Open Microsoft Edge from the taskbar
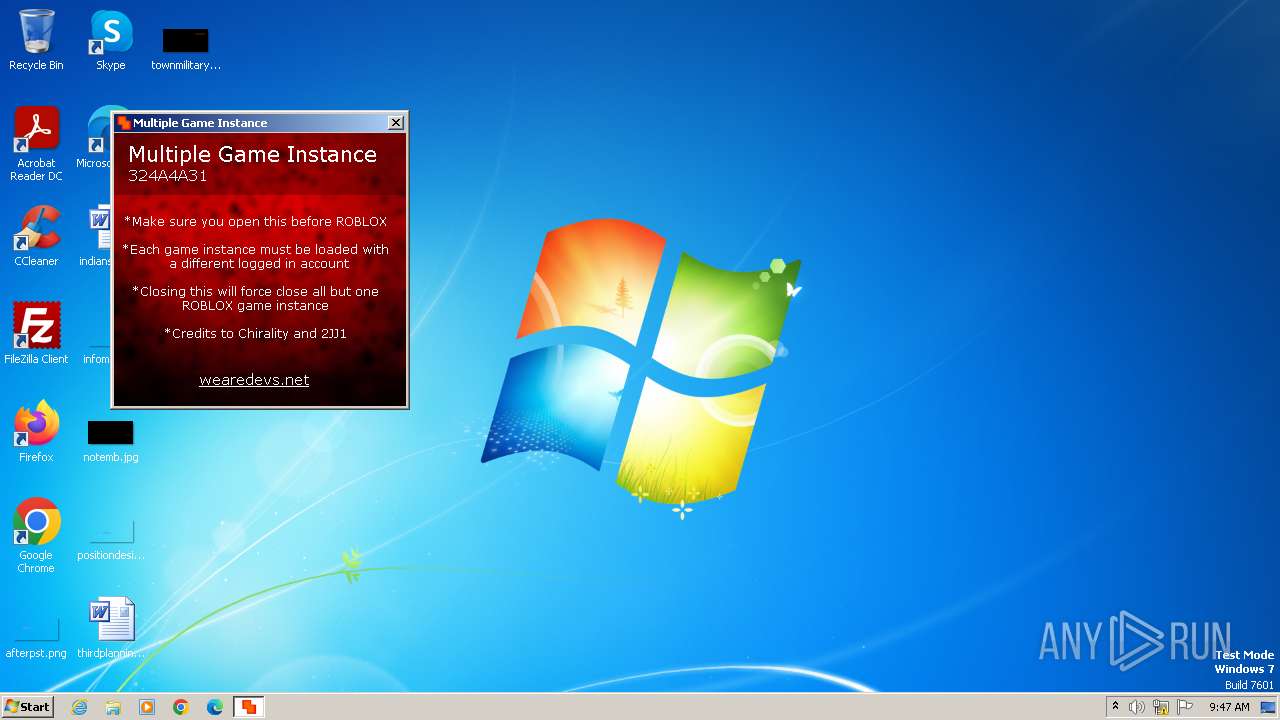 (x=215, y=707)
